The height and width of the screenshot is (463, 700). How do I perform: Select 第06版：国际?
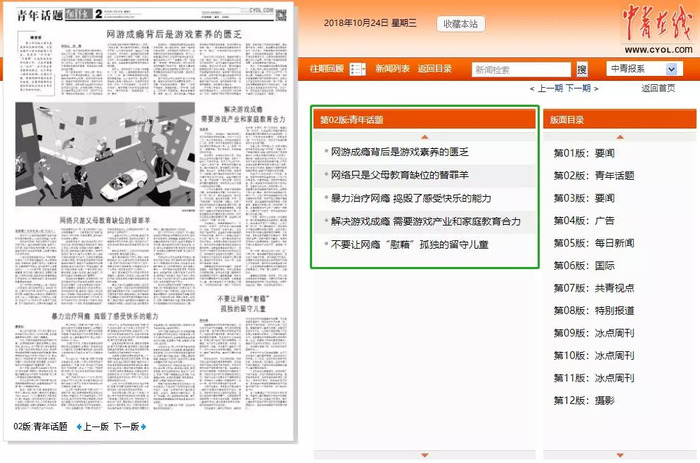coord(584,266)
